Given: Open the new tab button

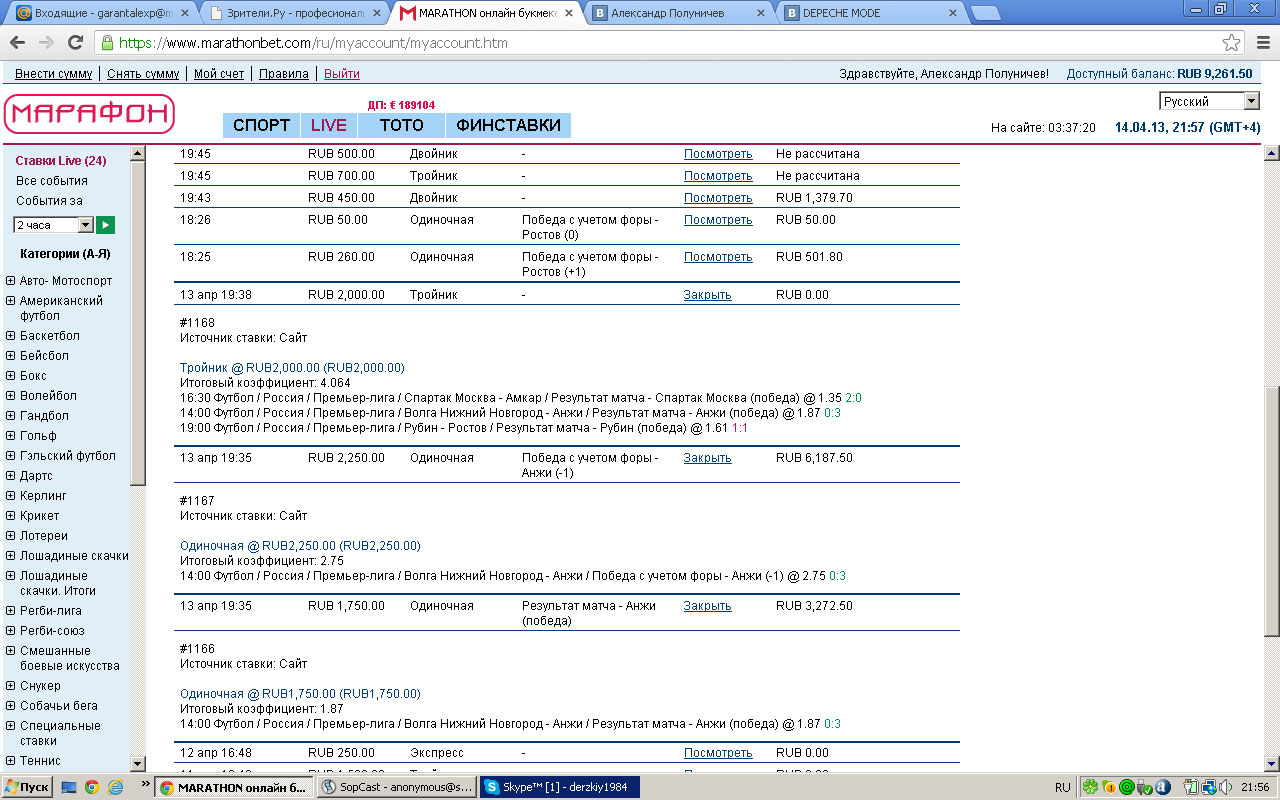Looking at the screenshot, I should tap(985, 13).
